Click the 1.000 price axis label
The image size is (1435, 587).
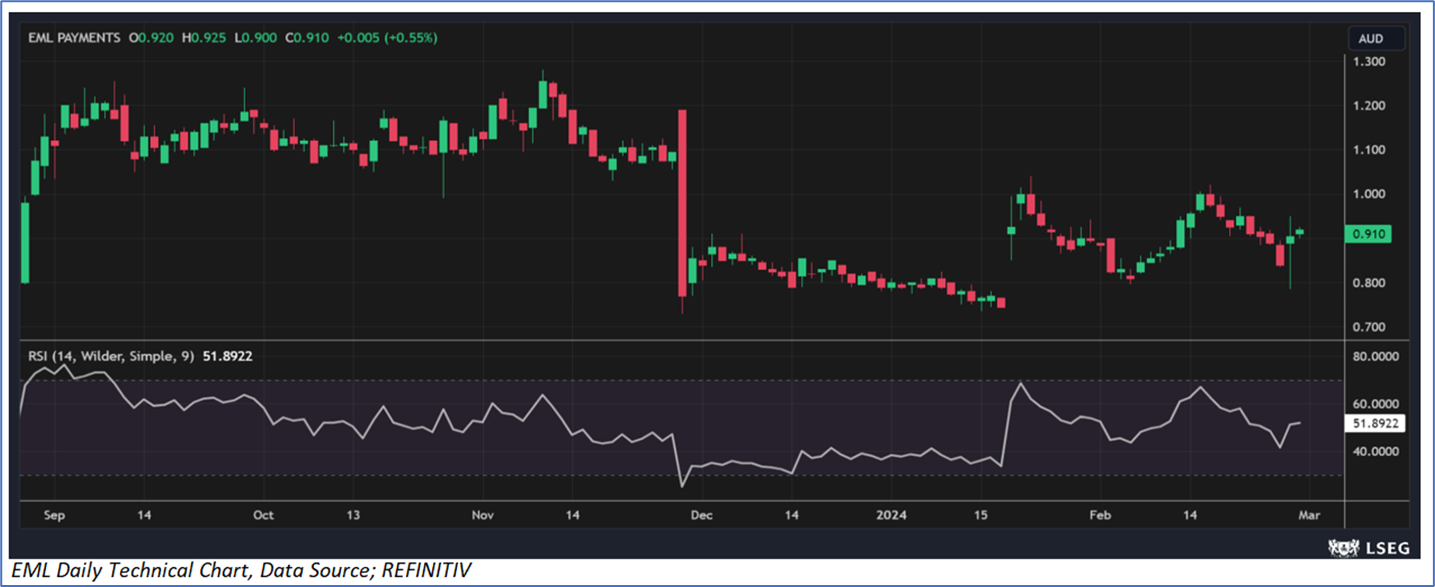pos(1369,194)
